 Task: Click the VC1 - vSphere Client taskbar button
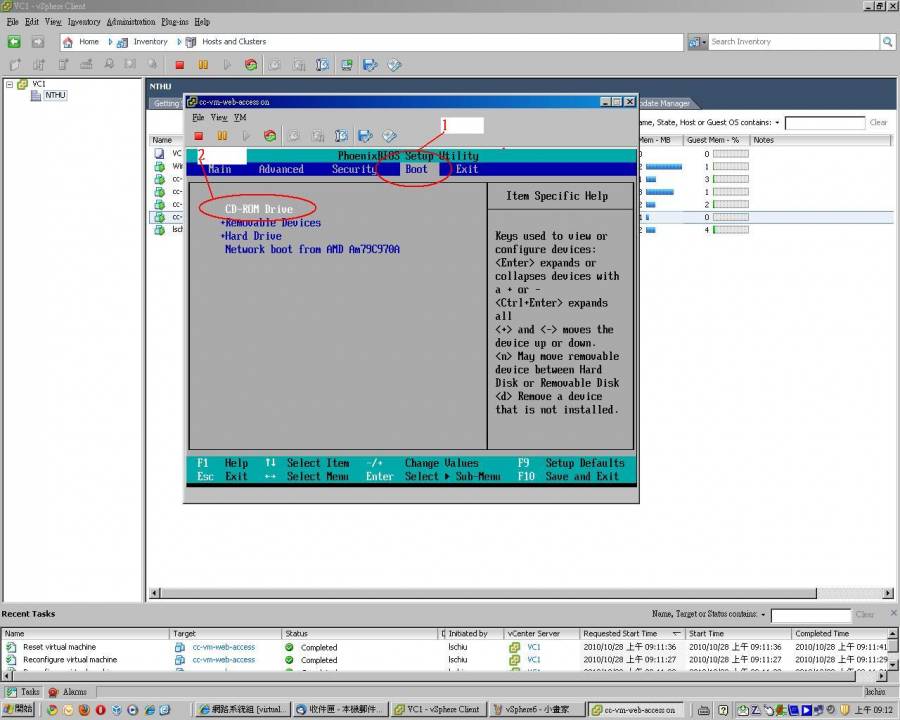436,709
